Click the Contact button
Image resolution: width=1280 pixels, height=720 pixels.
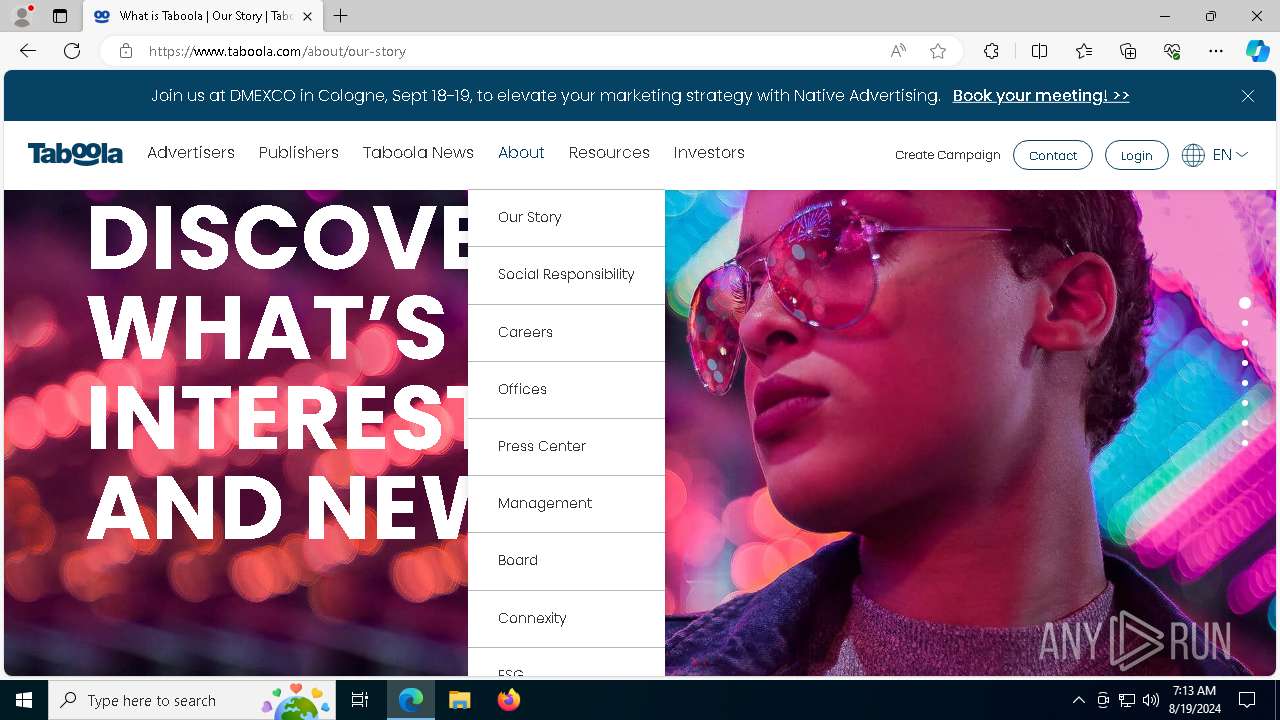pyautogui.click(x=1053, y=155)
